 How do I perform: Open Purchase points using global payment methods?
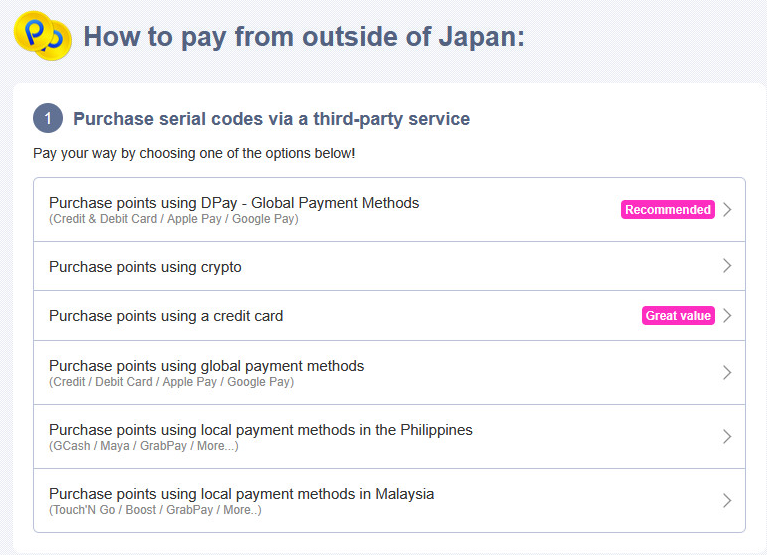pyautogui.click(x=206, y=366)
